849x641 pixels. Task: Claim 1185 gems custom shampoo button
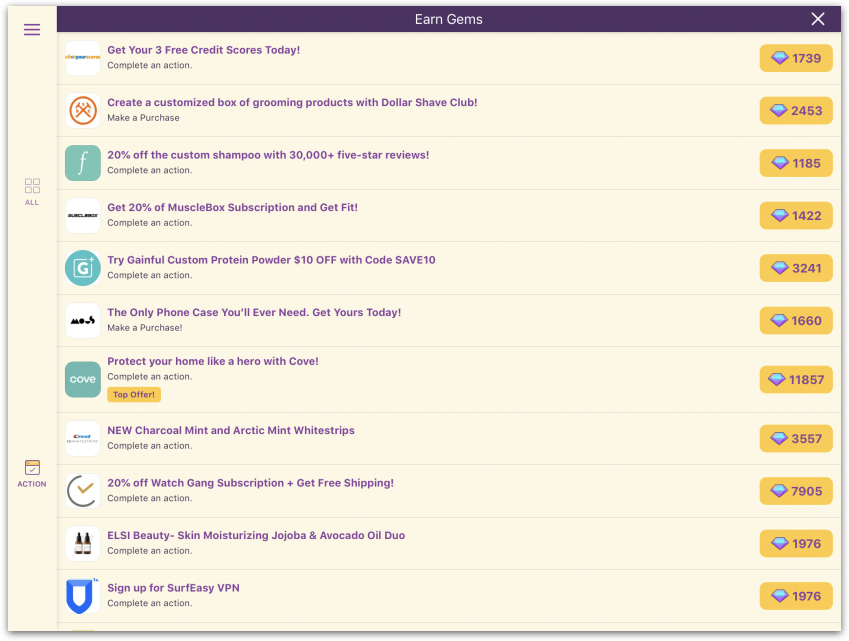coord(796,163)
